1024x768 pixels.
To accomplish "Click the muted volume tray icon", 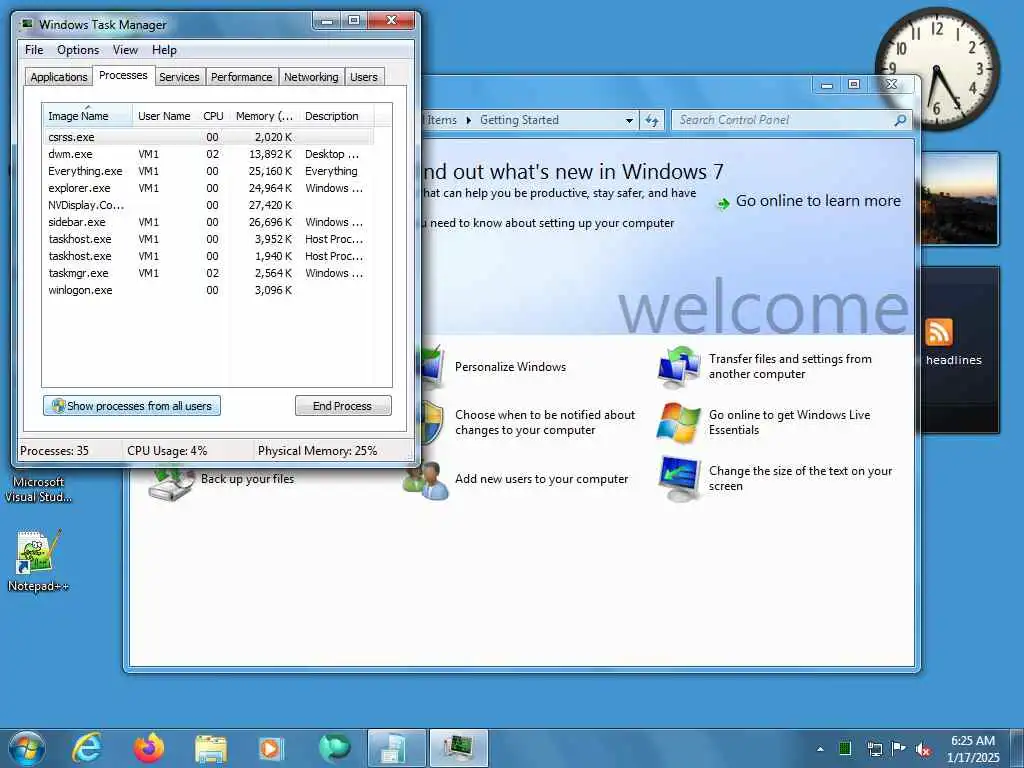I will [923, 749].
